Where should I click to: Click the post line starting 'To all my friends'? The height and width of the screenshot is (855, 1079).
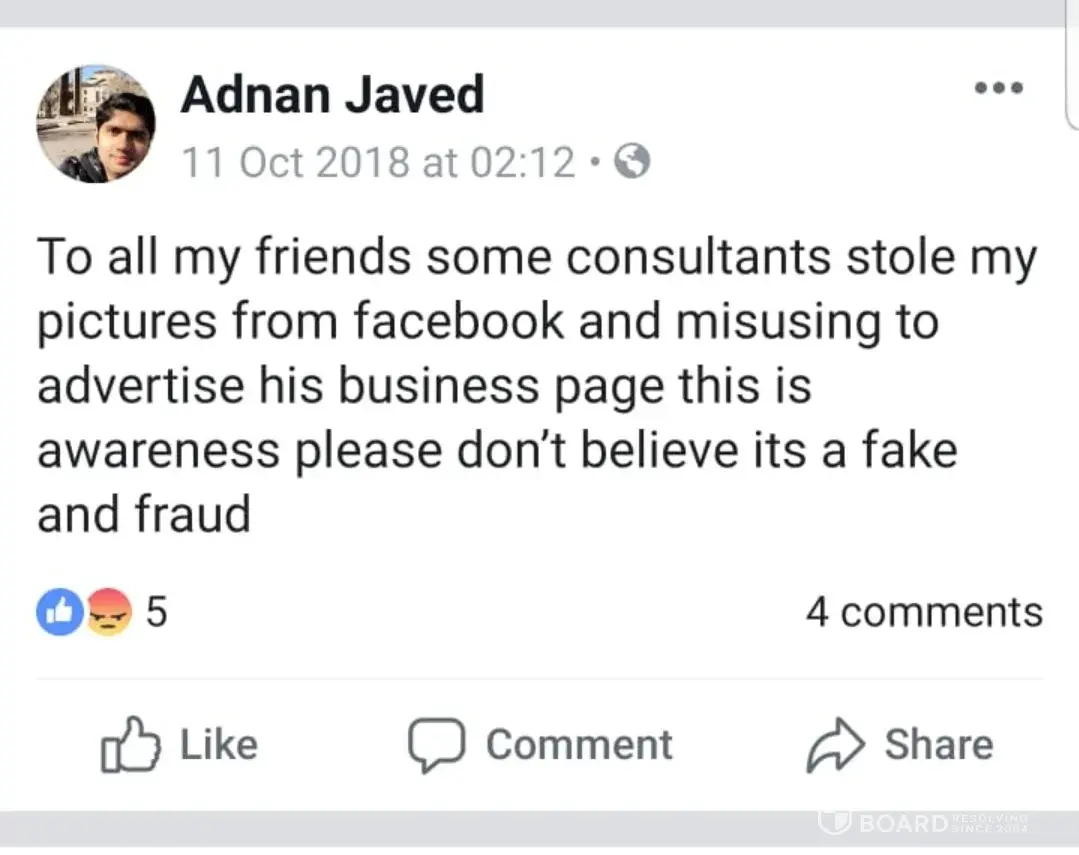(537, 258)
